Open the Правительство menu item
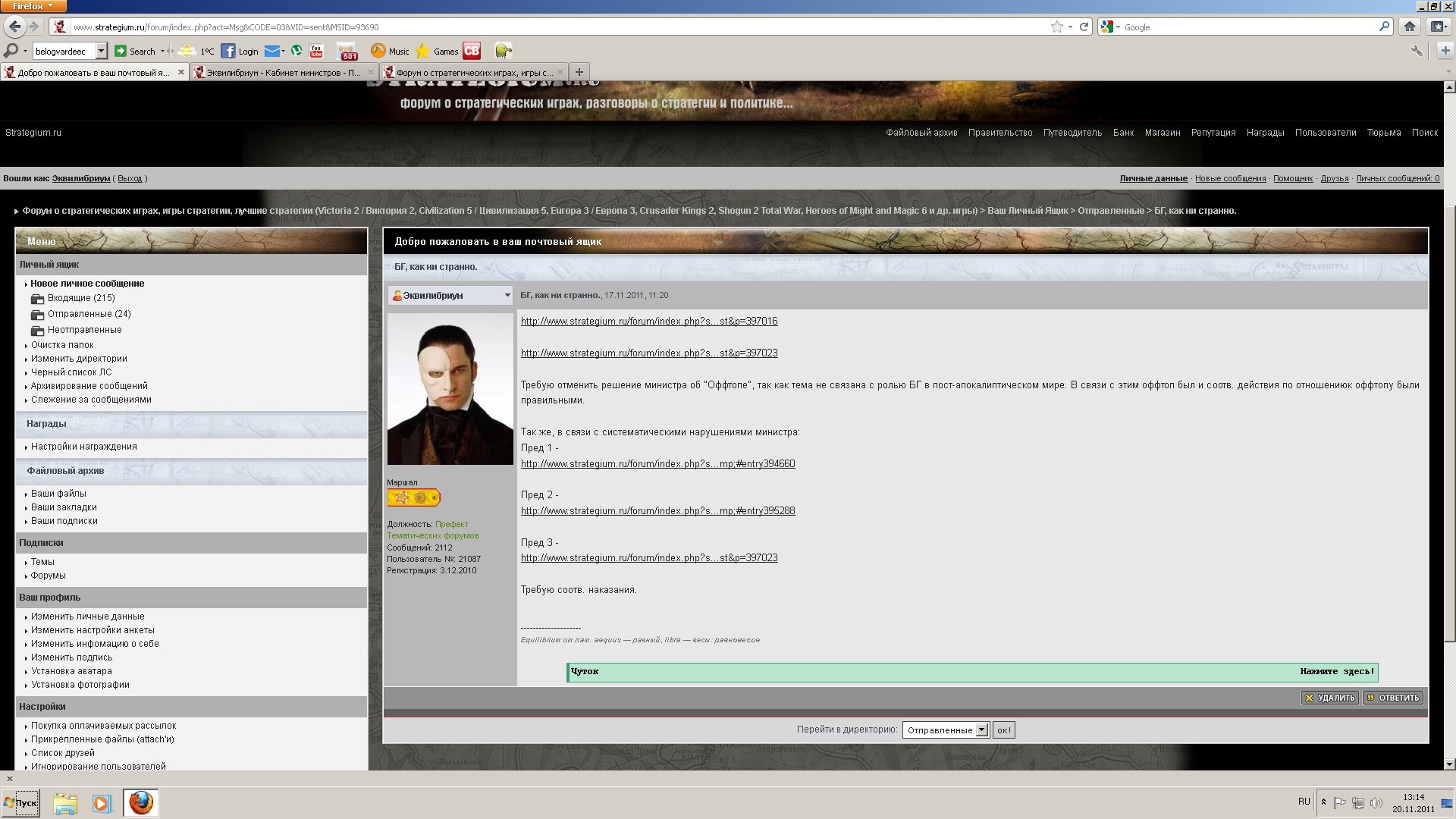 [999, 133]
